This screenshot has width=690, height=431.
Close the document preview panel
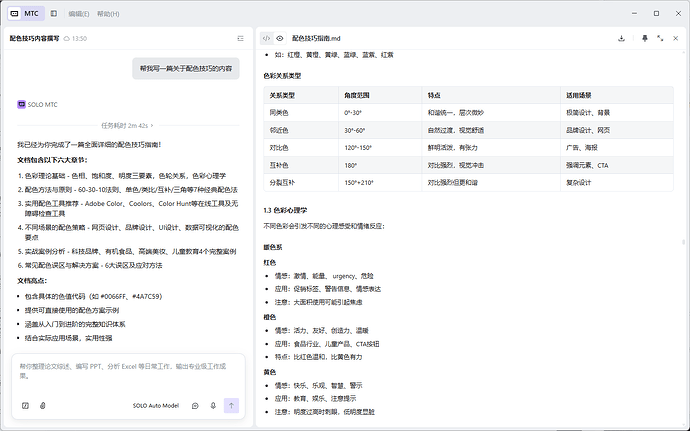pos(675,38)
